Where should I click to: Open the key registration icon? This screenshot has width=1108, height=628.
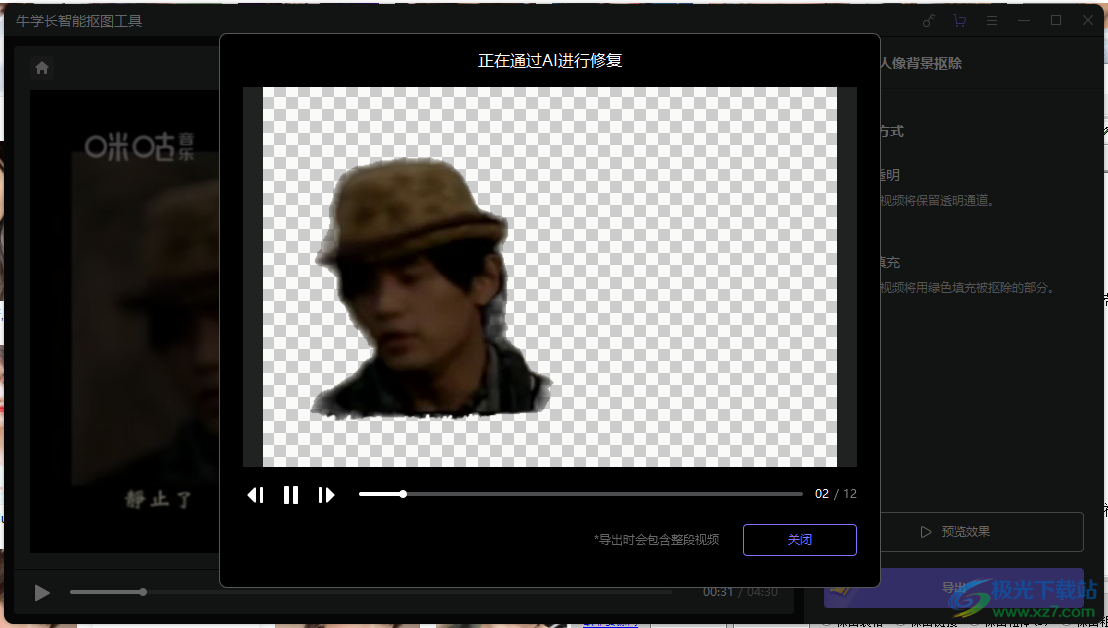[927, 21]
